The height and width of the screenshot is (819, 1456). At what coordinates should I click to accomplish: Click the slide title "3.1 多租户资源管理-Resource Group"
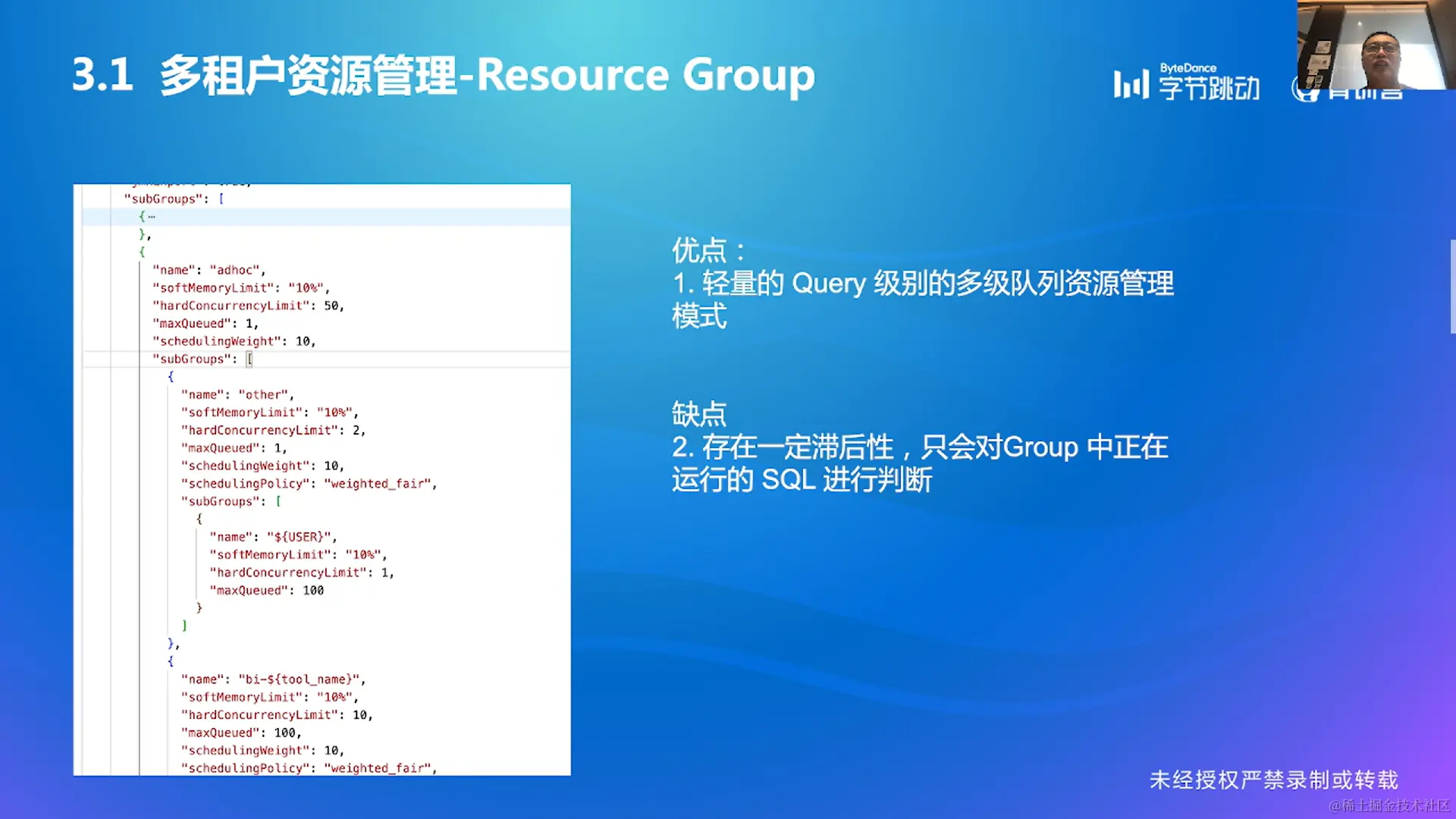[x=443, y=75]
